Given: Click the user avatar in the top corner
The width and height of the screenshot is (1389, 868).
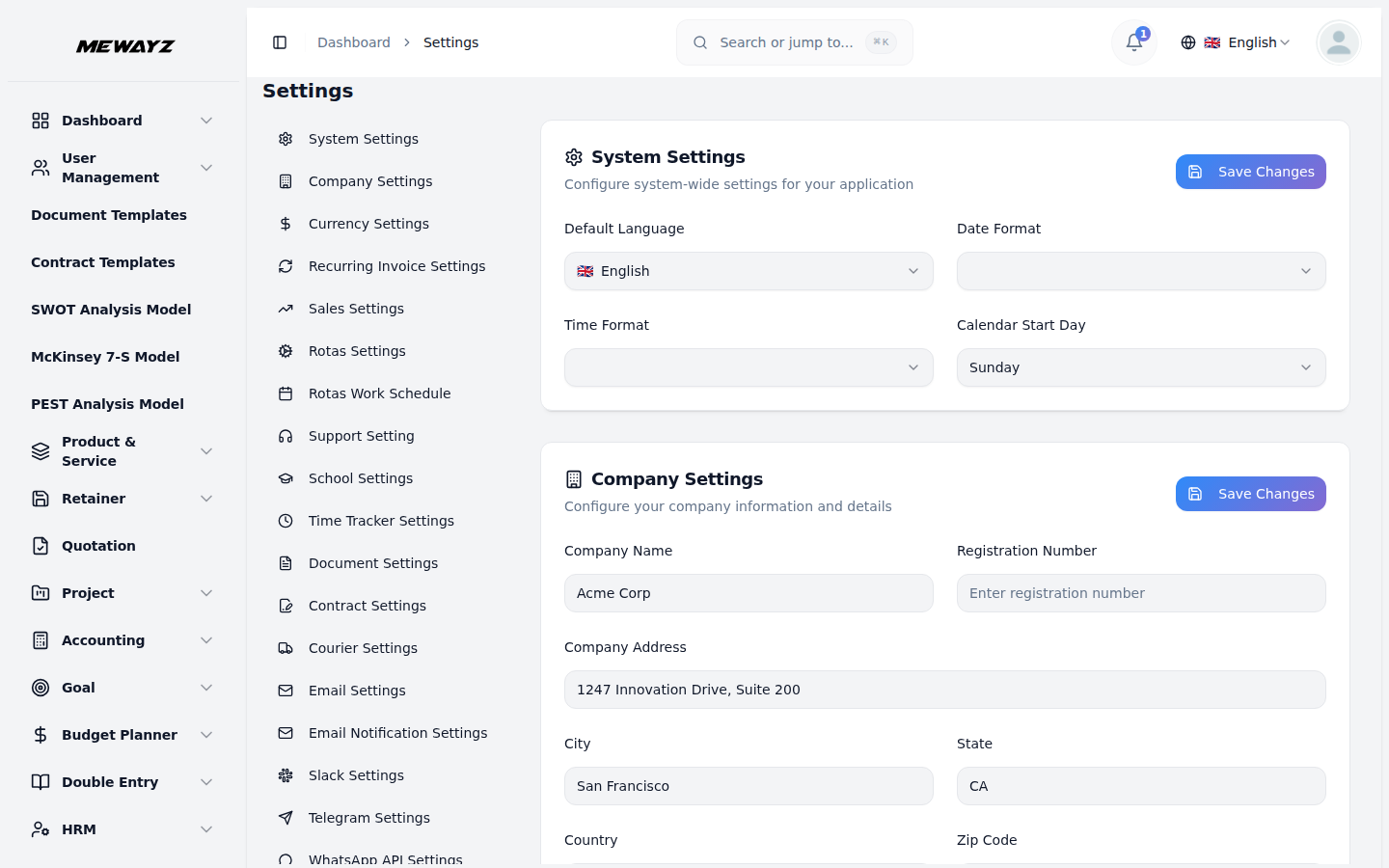Looking at the screenshot, I should point(1338,42).
